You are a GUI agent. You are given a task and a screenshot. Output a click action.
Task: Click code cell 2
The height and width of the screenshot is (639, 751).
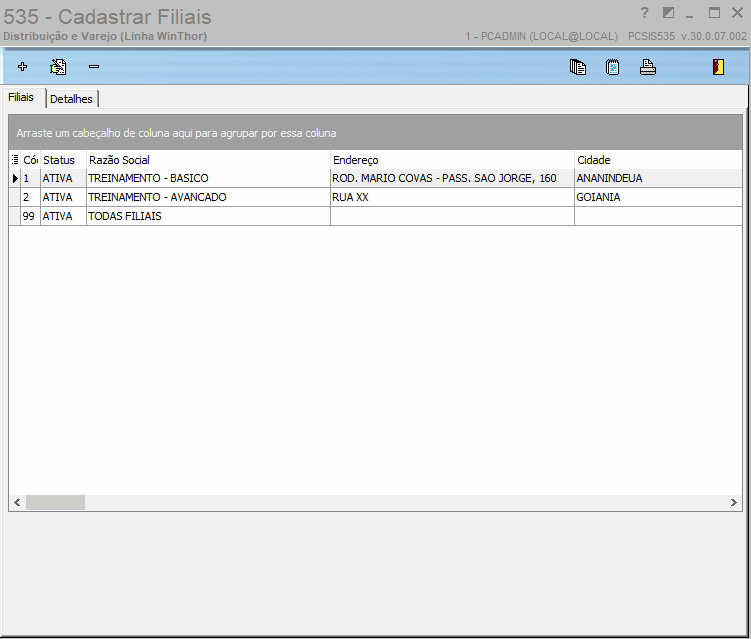pyautogui.click(x=30, y=197)
